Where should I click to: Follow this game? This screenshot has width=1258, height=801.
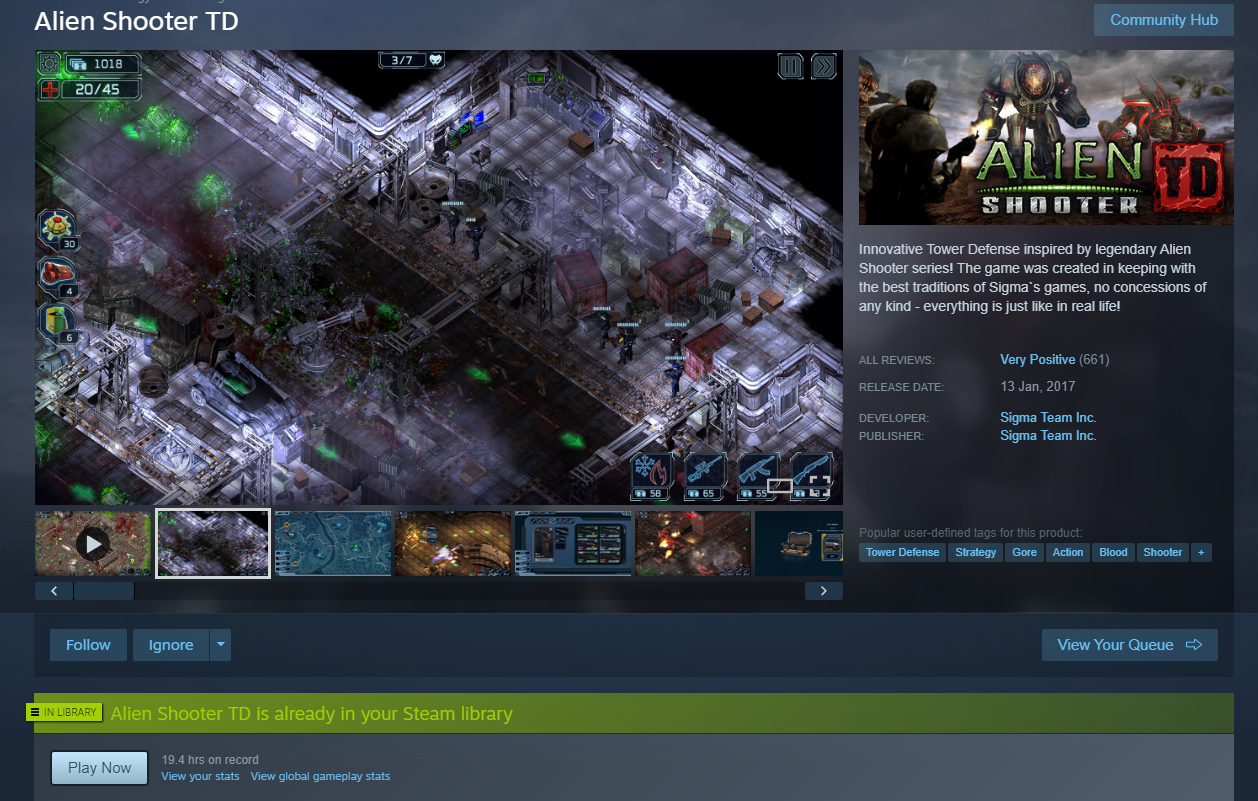pos(88,645)
